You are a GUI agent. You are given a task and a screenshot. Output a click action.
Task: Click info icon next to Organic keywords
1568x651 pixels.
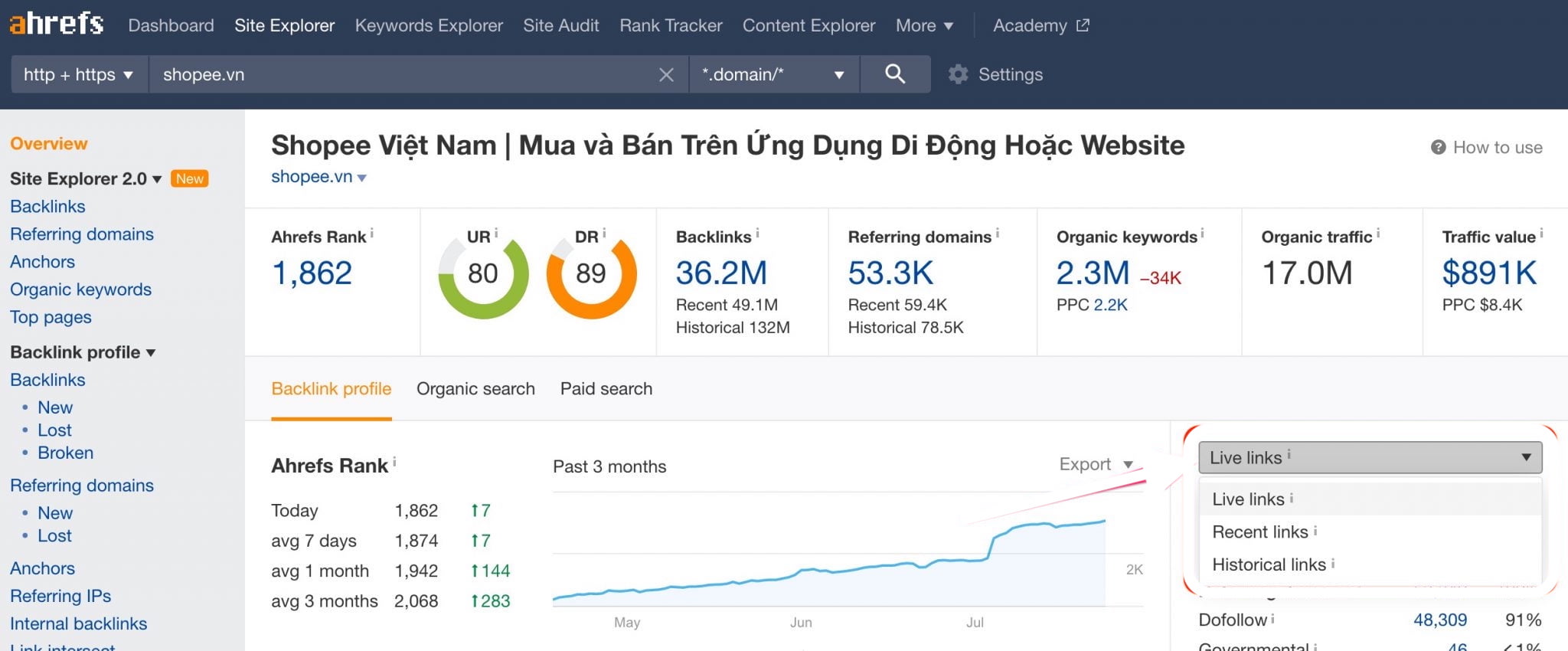[x=1202, y=234]
